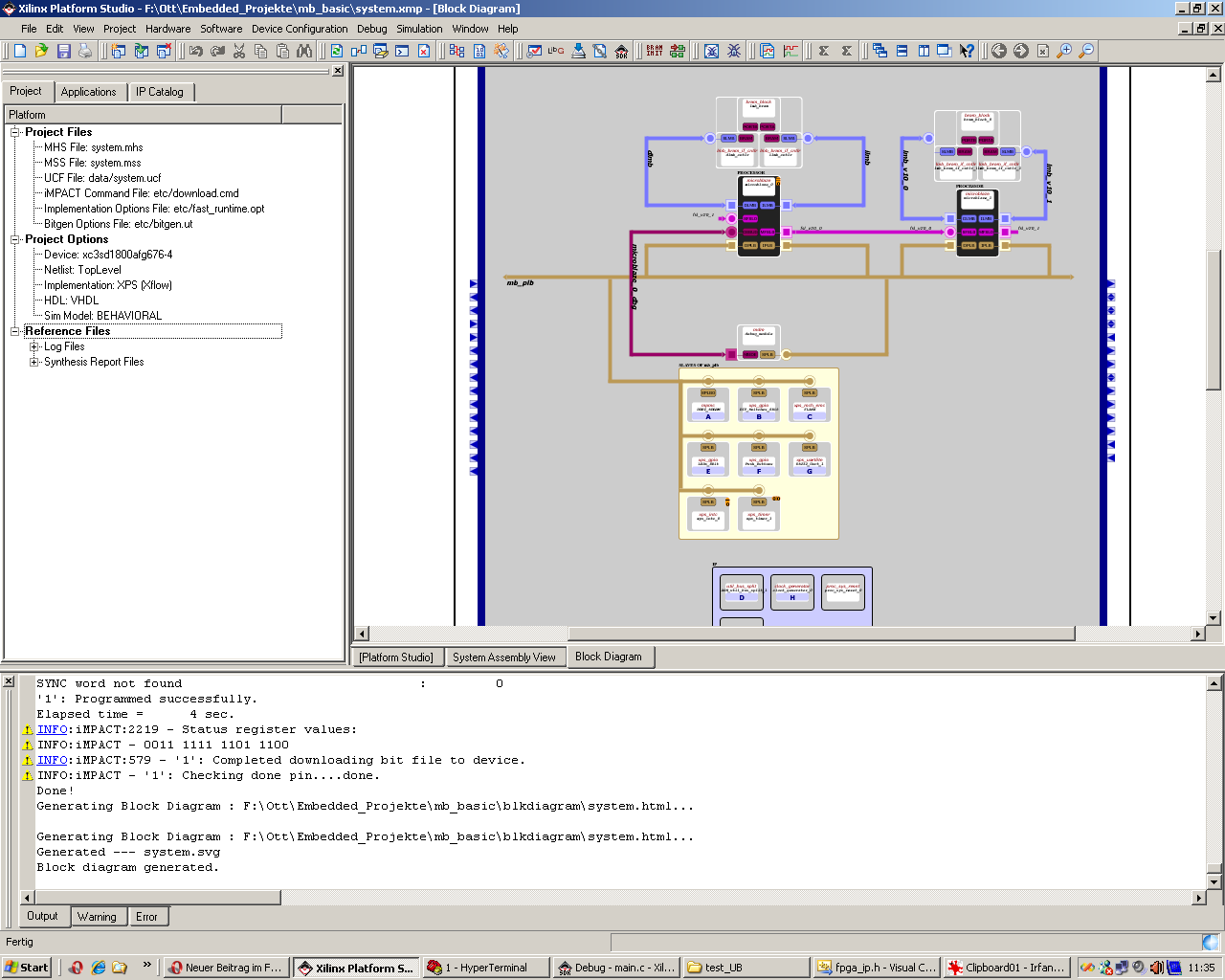Select the MHS File: system.mhs entry
Viewport: 1225px width, 980px height.
(x=93, y=147)
